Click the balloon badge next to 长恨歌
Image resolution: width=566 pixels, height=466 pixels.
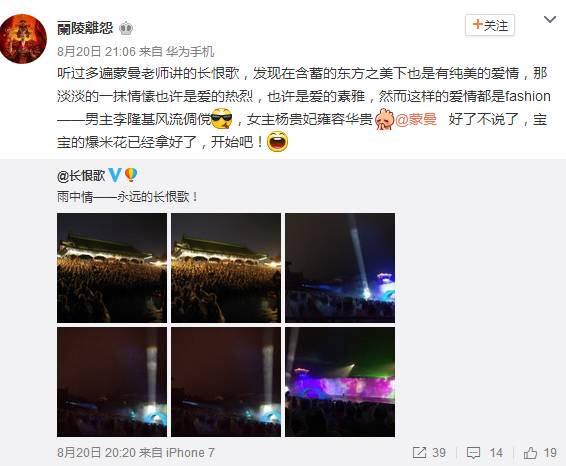(131, 175)
